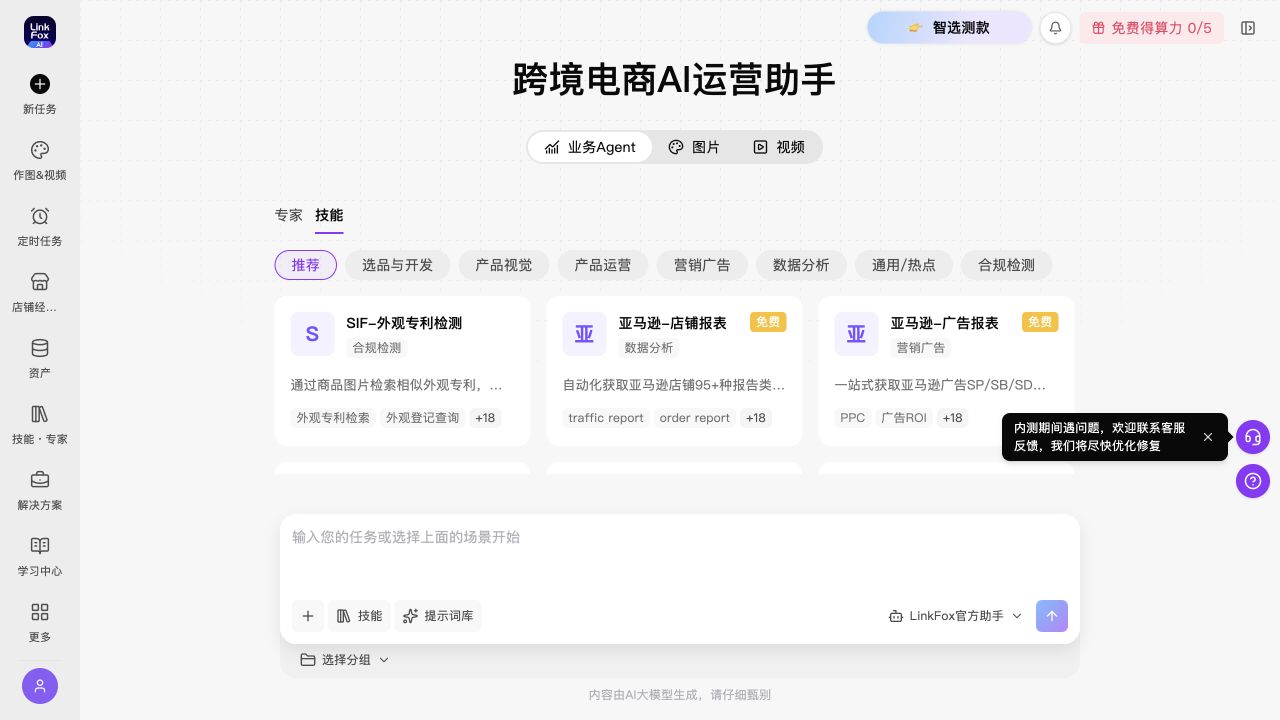Switch to the 技能 tab
This screenshot has height=720, width=1280.
[329, 215]
